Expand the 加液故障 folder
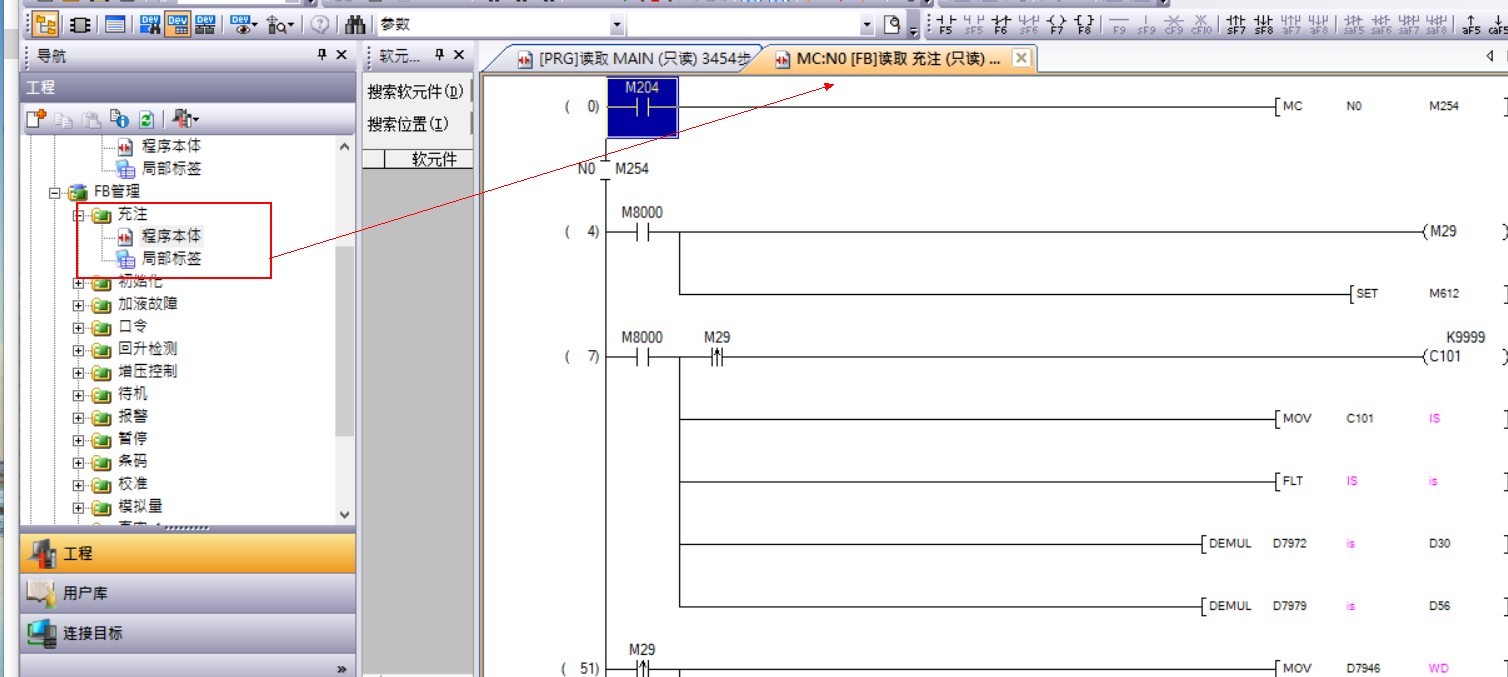Screen dimensions: 1508x677 coord(79,305)
